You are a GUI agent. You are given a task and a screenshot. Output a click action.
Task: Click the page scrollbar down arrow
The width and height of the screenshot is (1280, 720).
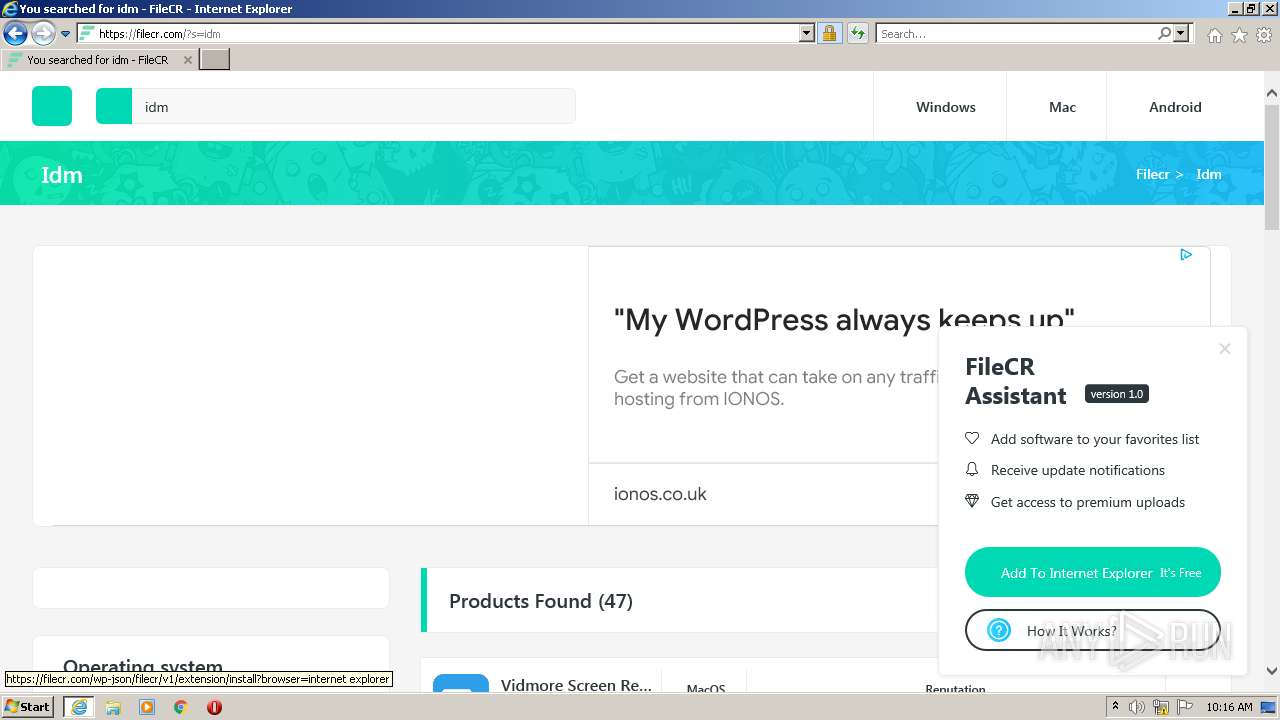[1272, 671]
